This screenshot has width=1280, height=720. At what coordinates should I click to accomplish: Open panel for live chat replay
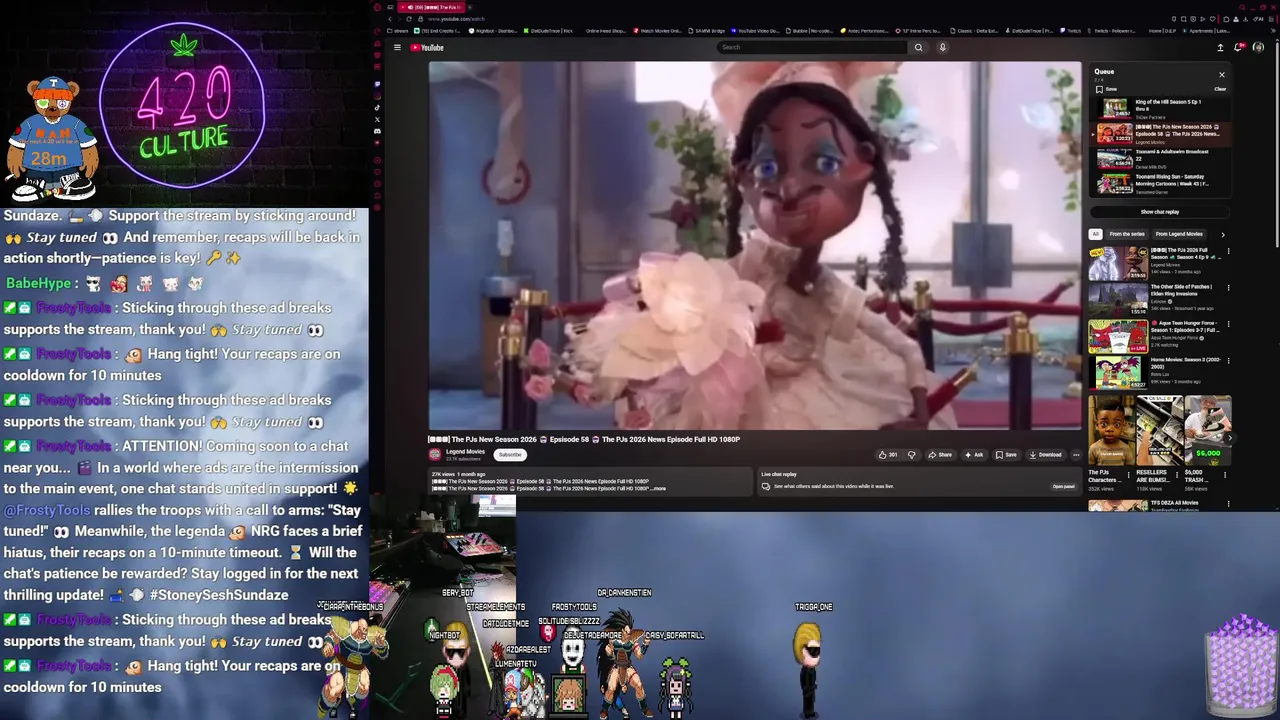1063,486
